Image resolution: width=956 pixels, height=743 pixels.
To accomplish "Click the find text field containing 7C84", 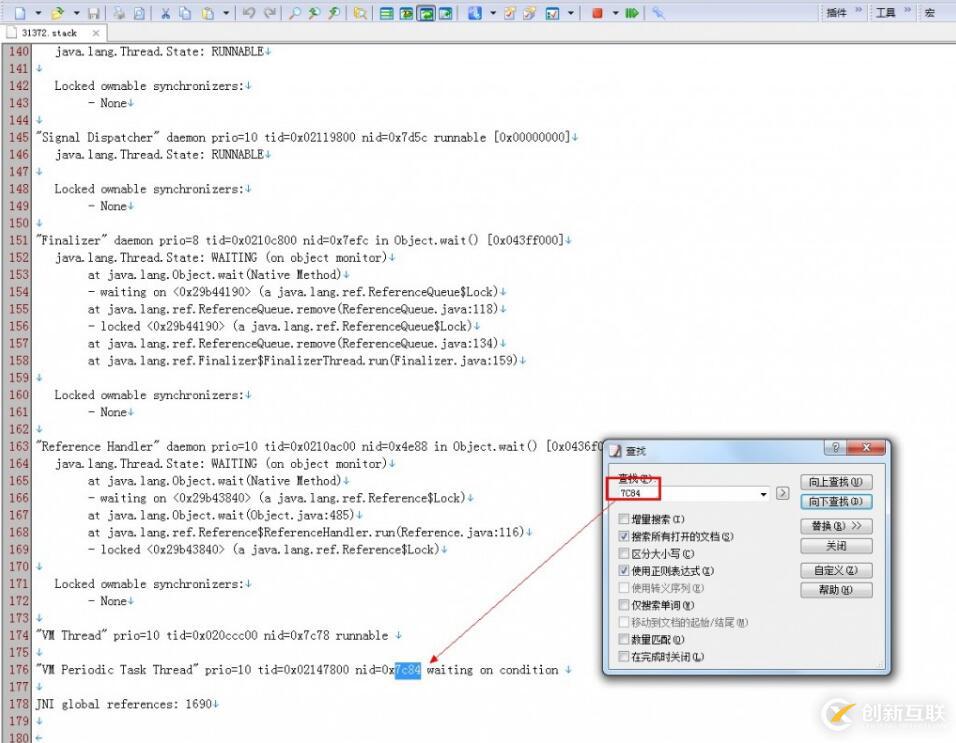I will 692,494.
